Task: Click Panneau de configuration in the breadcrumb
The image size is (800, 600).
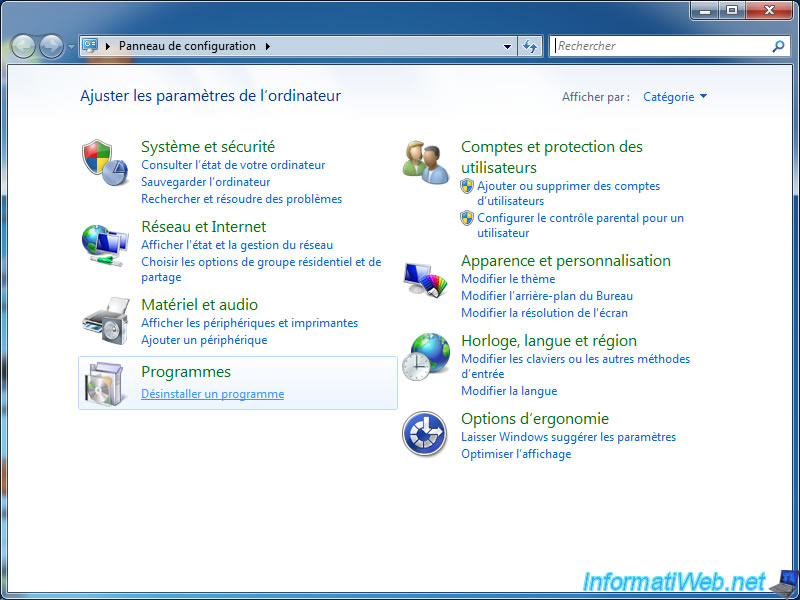Action: tap(187, 46)
